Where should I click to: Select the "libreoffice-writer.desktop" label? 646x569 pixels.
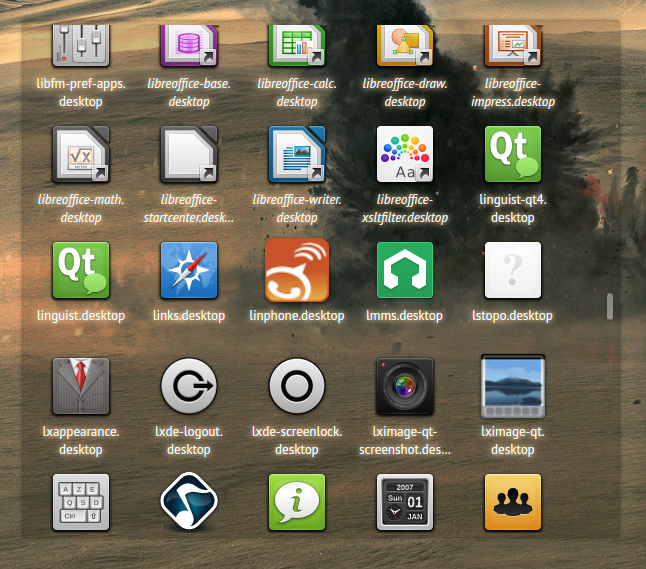[x=297, y=208]
